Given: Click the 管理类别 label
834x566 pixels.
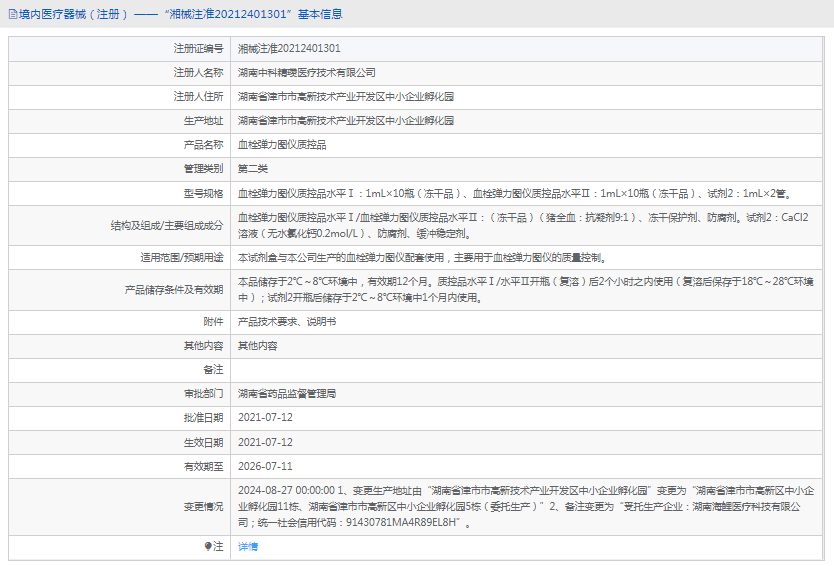Looking at the screenshot, I should click(204, 169).
